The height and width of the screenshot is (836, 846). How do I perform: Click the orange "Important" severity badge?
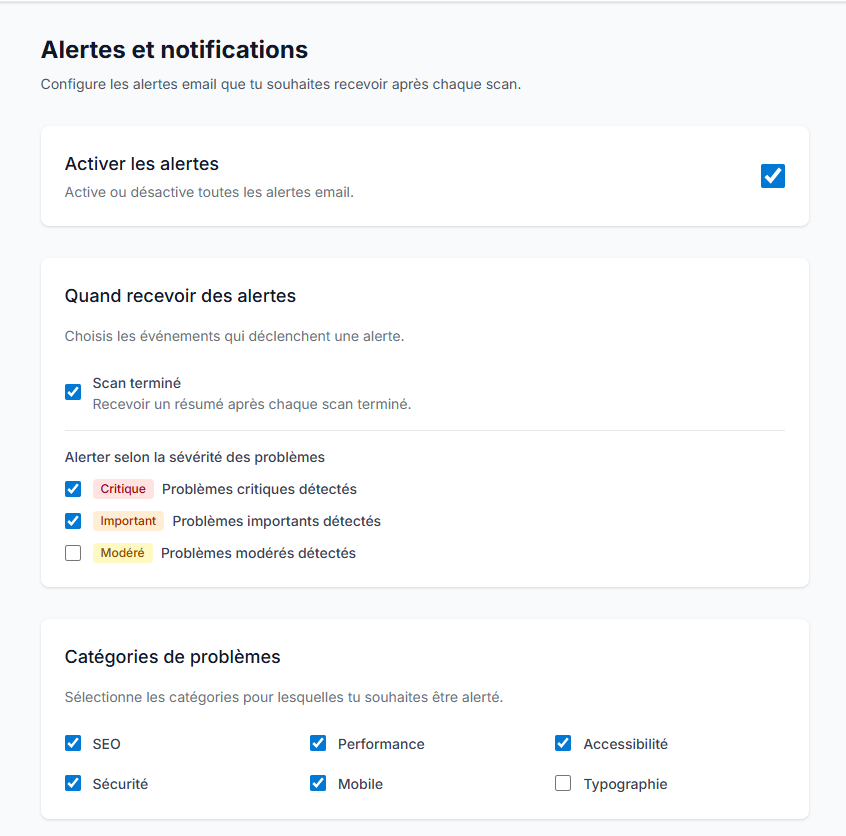tap(128, 521)
